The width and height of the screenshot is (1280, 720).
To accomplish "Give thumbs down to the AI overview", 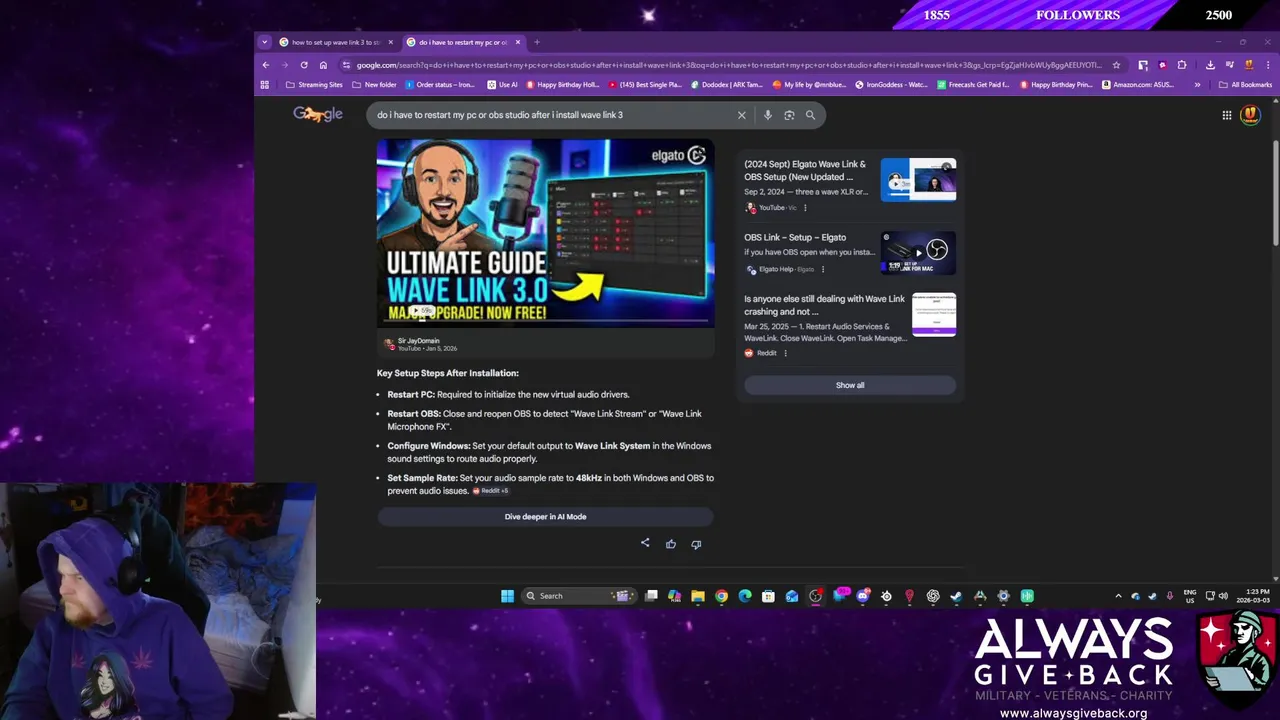I will (x=696, y=544).
